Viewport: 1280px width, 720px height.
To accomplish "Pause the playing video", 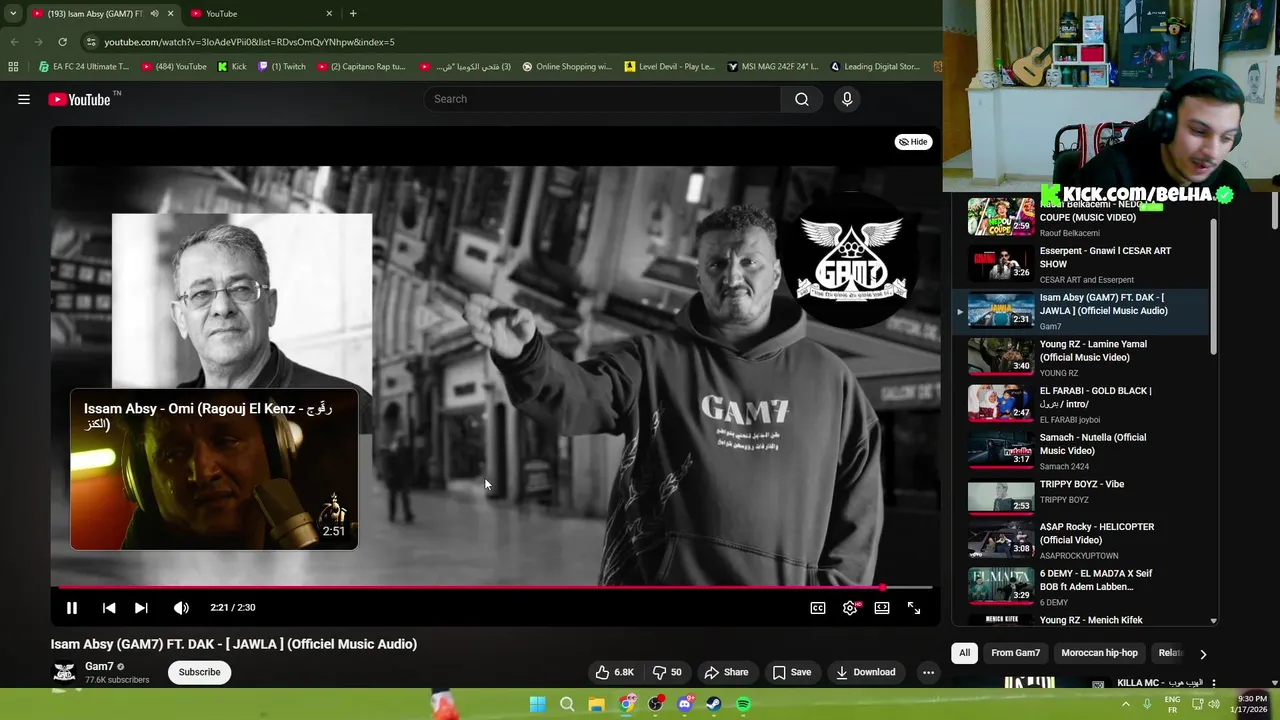I will pos(72,608).
